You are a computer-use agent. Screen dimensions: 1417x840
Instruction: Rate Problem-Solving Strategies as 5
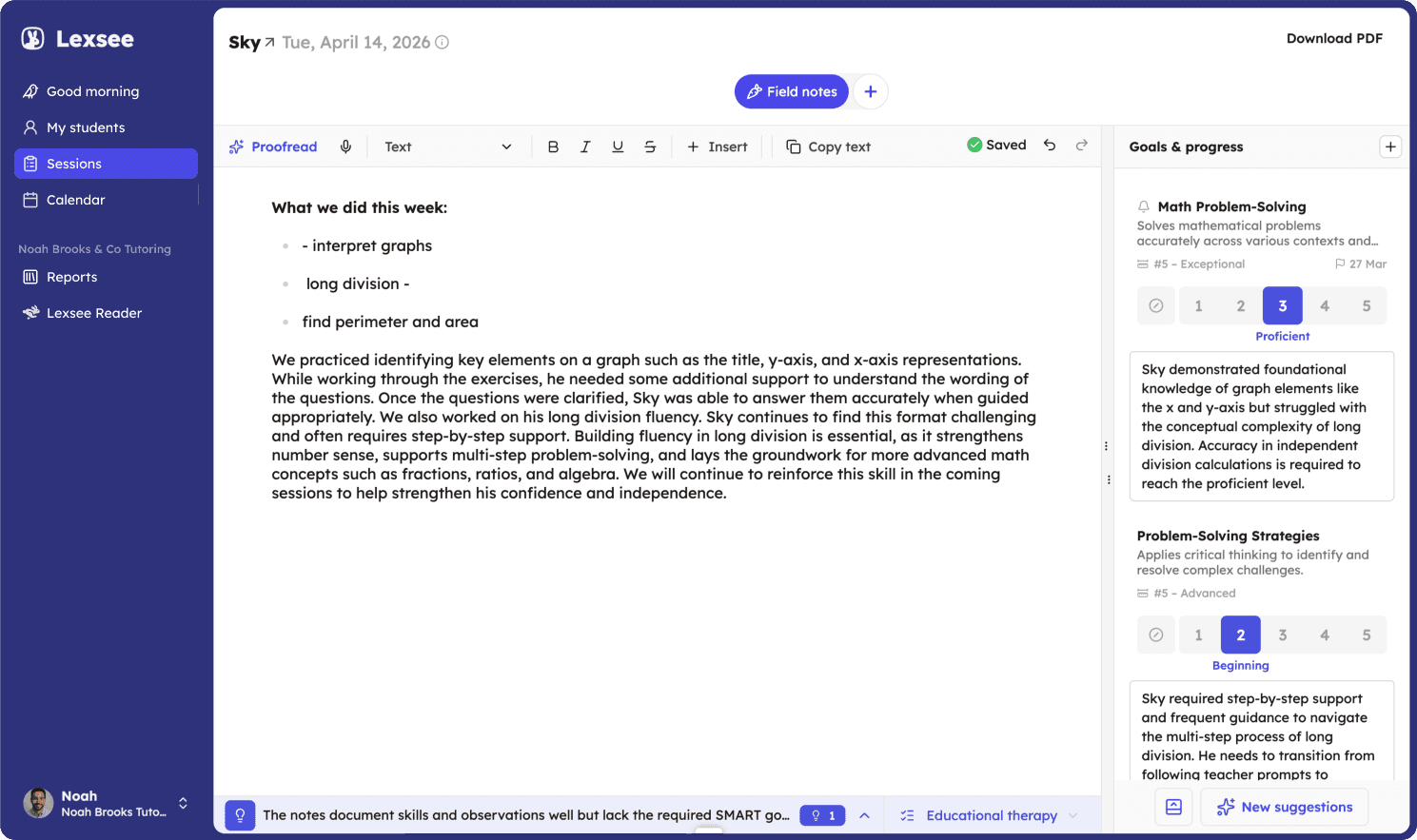(1367, 635)
